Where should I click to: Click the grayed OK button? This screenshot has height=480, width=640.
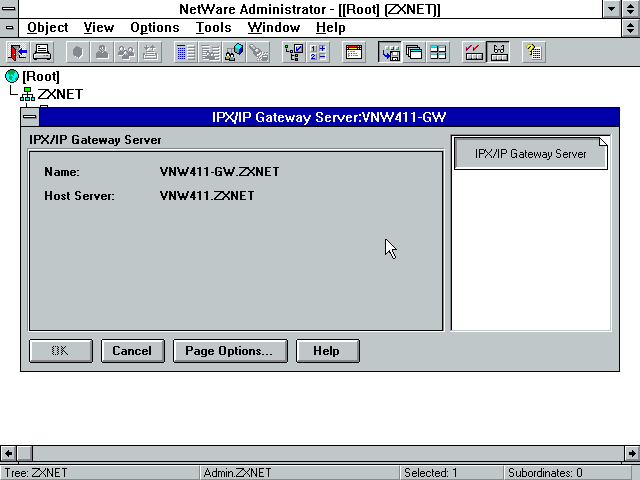click(61, 351)
